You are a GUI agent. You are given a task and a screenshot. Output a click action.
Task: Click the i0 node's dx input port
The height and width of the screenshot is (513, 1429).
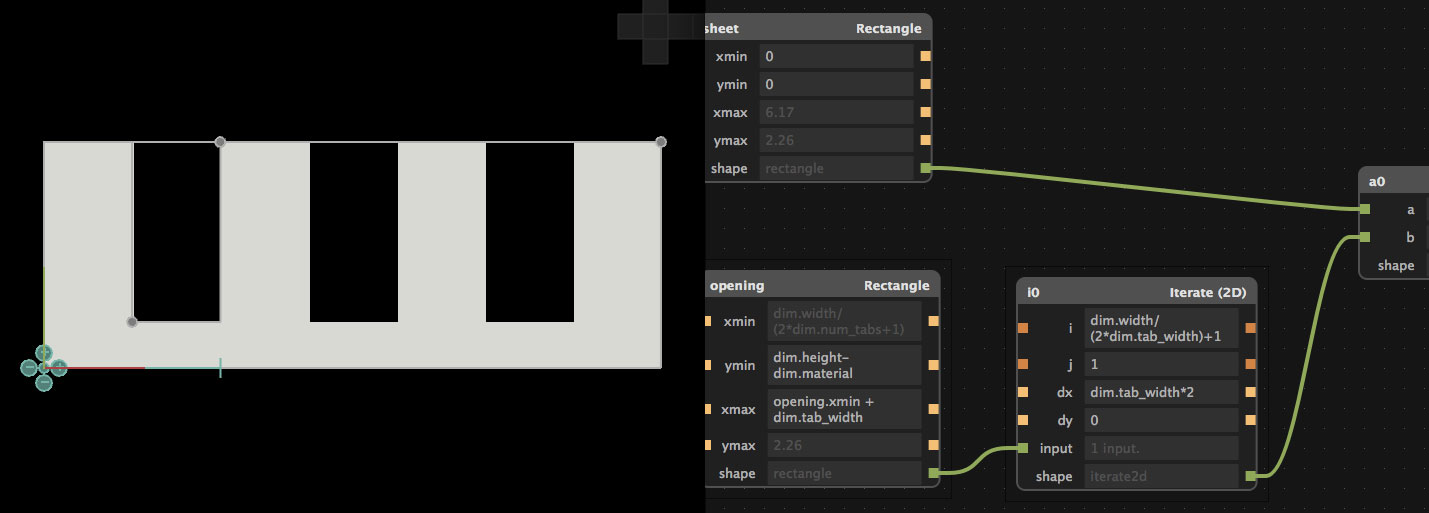coord(1023,392)
